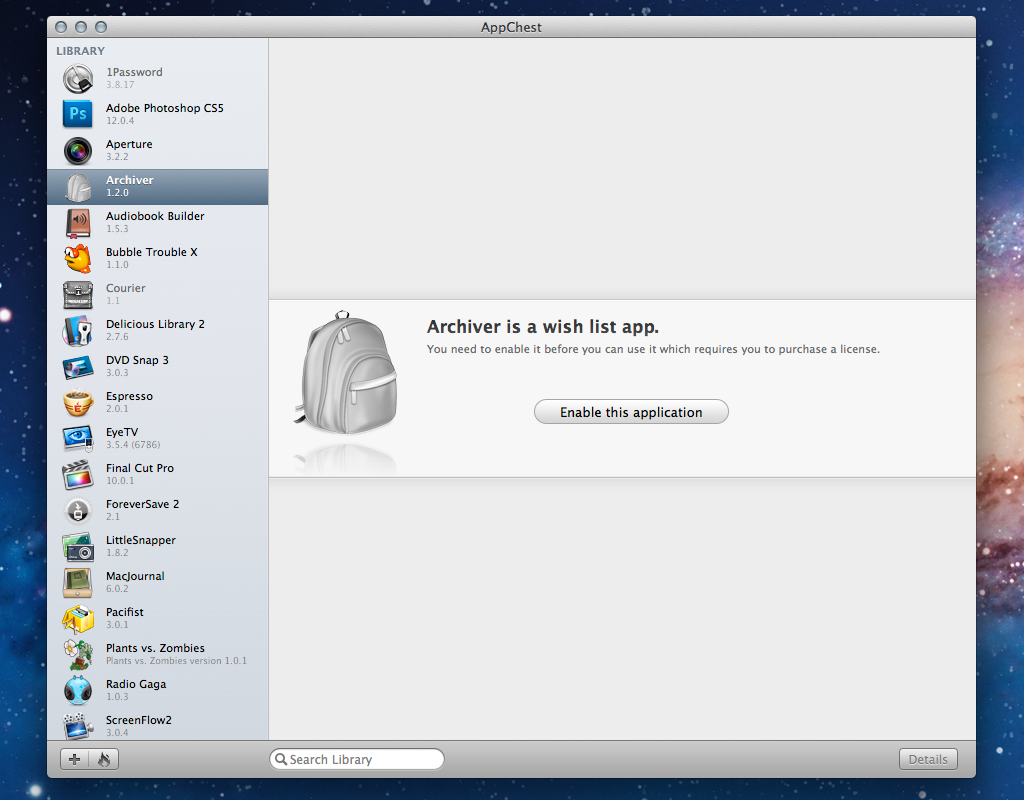Click 1Password version 3.8.17 text
The image size is (1024, 800).
(x=120, y=85)
